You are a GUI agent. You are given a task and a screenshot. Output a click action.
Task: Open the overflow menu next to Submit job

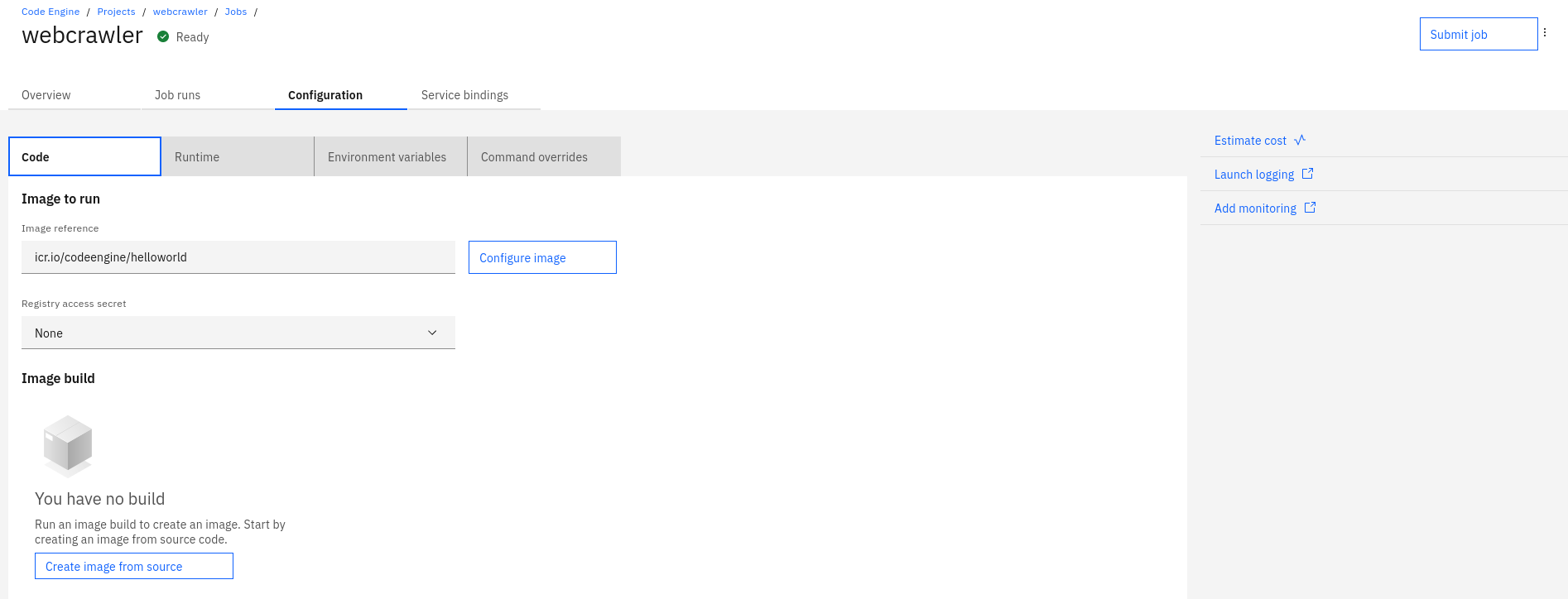click(1545, 33)
